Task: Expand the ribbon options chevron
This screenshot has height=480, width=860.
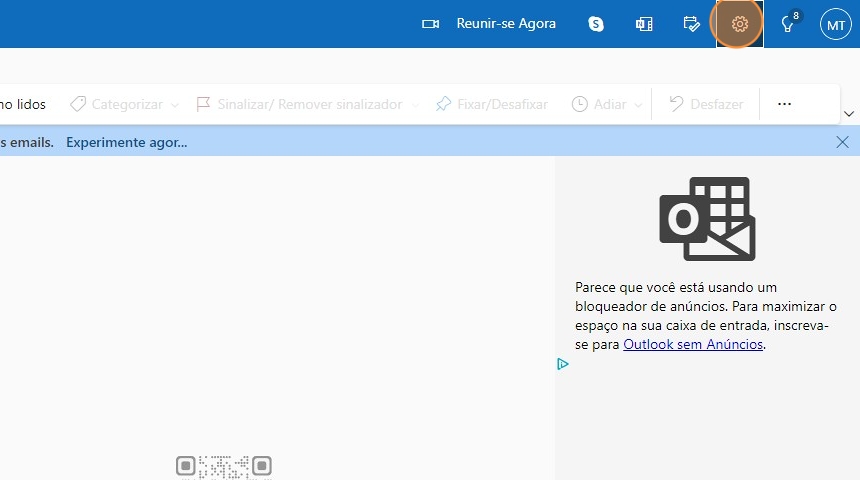Action: (849, 113)
